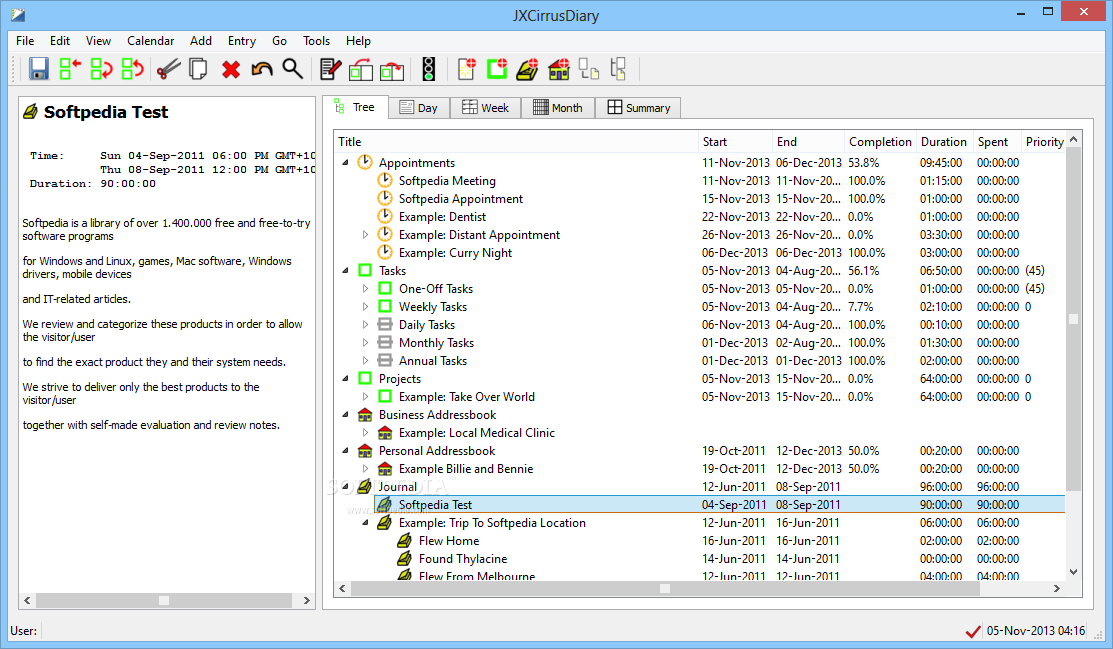The width and height of the screenshot is (1113, 649).
Task: Sort by the Title column header
Action: tap(517, 141)
